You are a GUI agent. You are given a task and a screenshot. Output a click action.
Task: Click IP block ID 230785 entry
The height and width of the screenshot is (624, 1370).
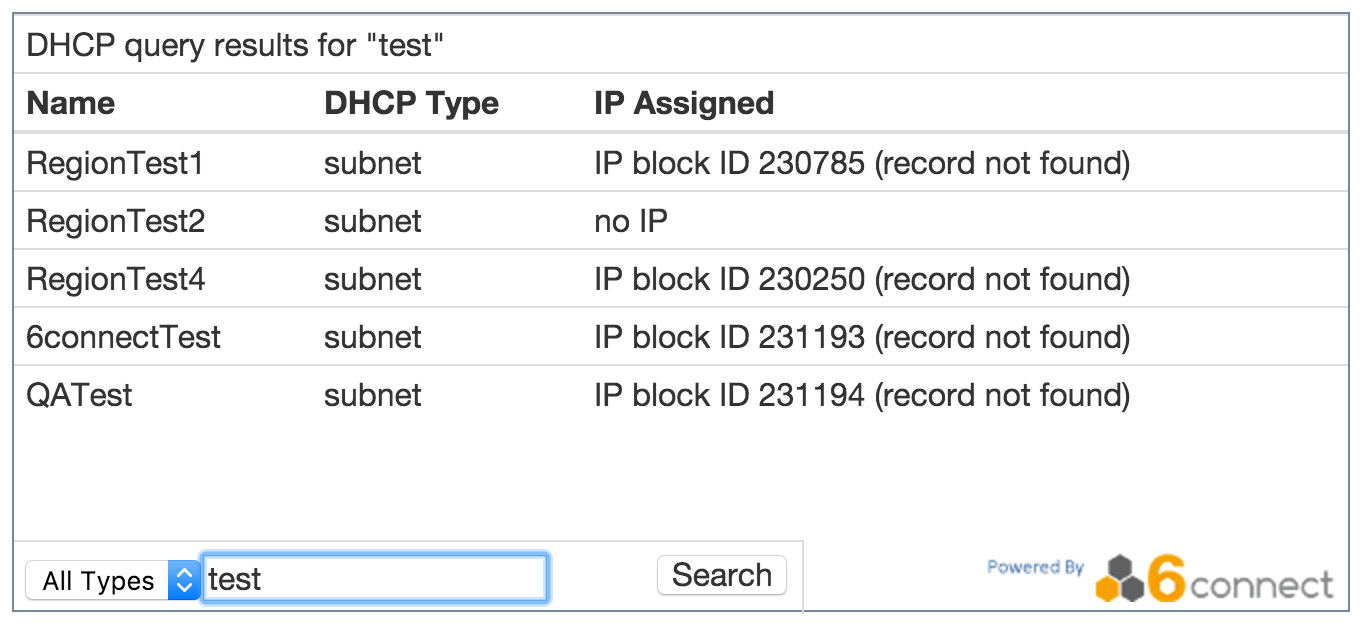(861, 163)
